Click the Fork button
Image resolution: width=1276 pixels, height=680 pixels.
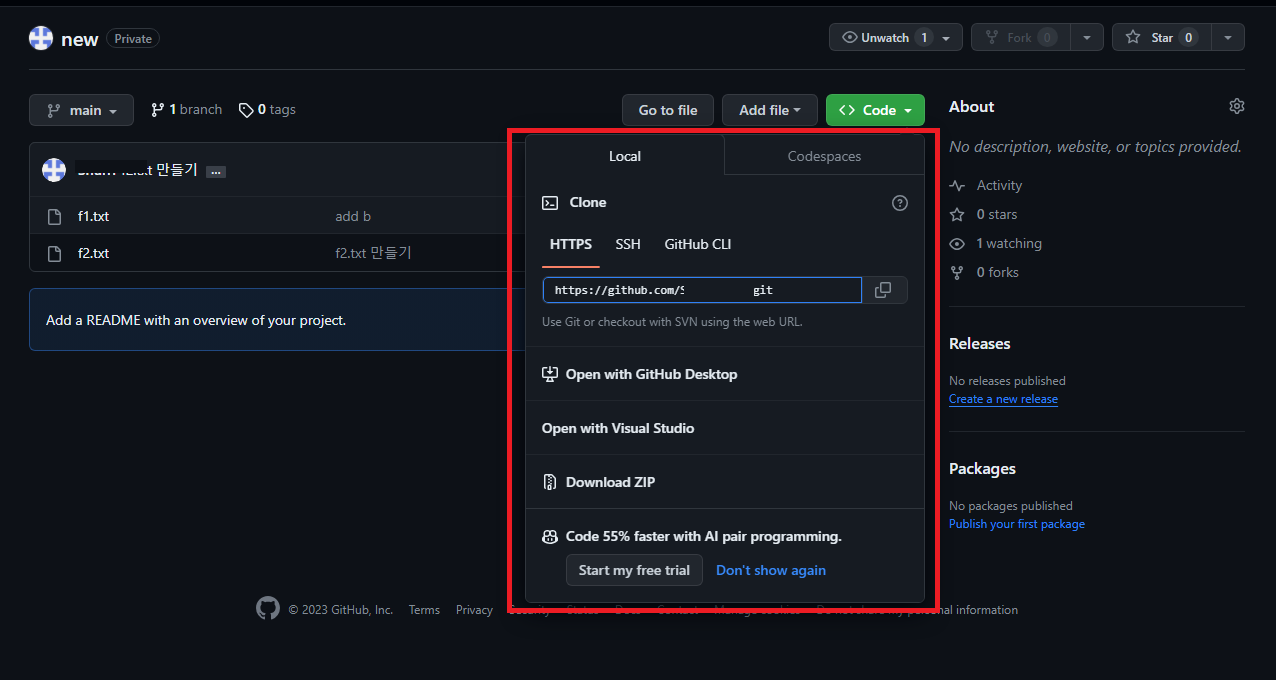click(1020, 37)
